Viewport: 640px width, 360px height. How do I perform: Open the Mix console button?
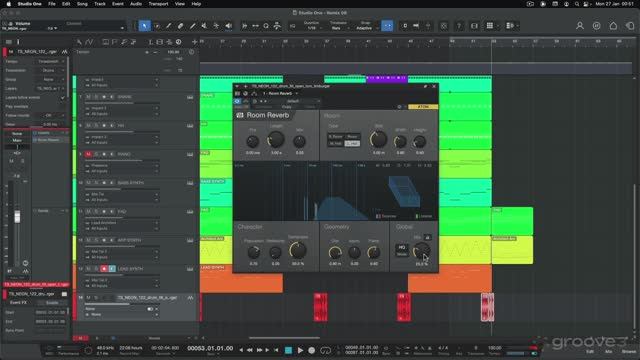(609, 351)
